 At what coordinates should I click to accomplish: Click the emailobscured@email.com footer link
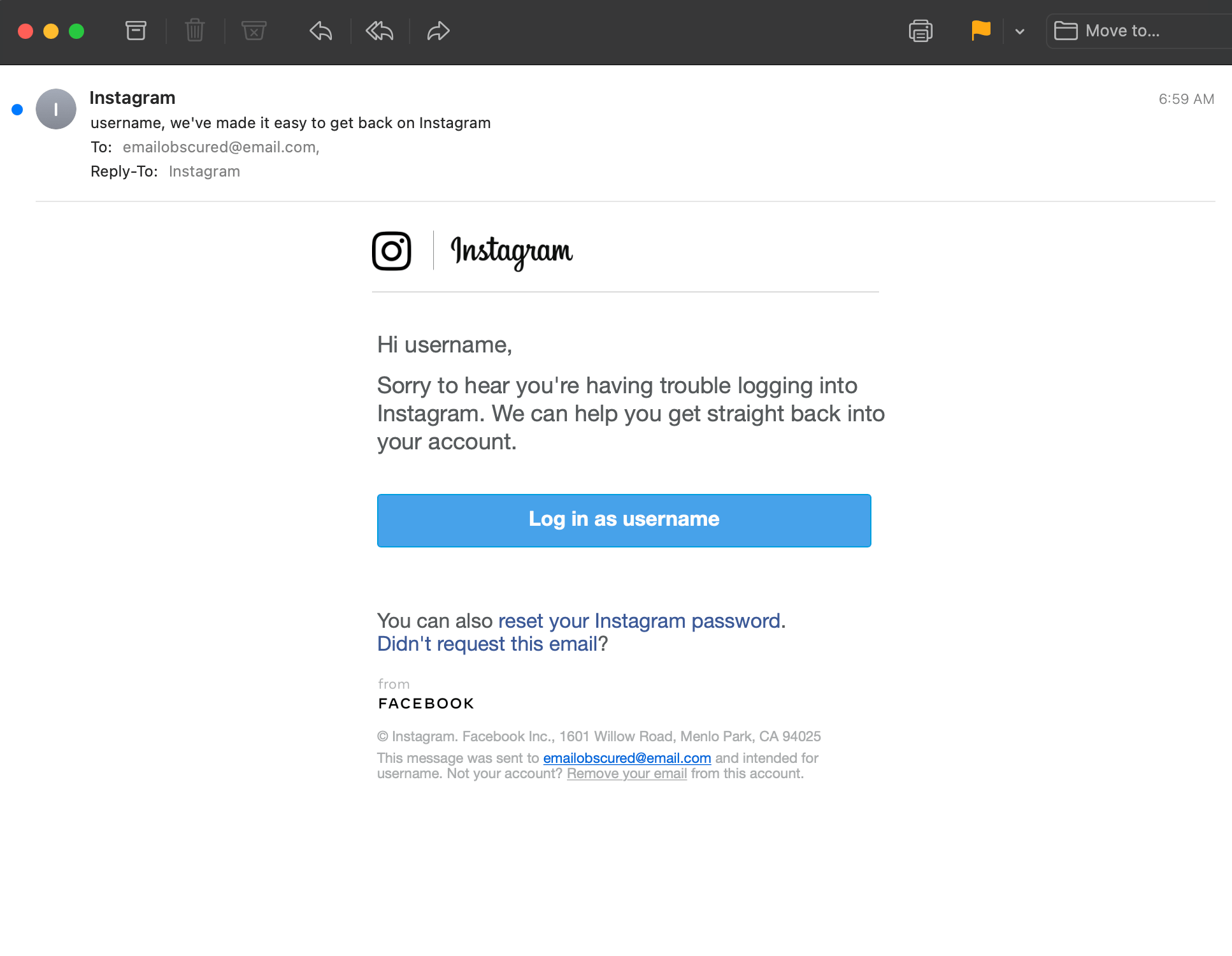coord(627,758)
